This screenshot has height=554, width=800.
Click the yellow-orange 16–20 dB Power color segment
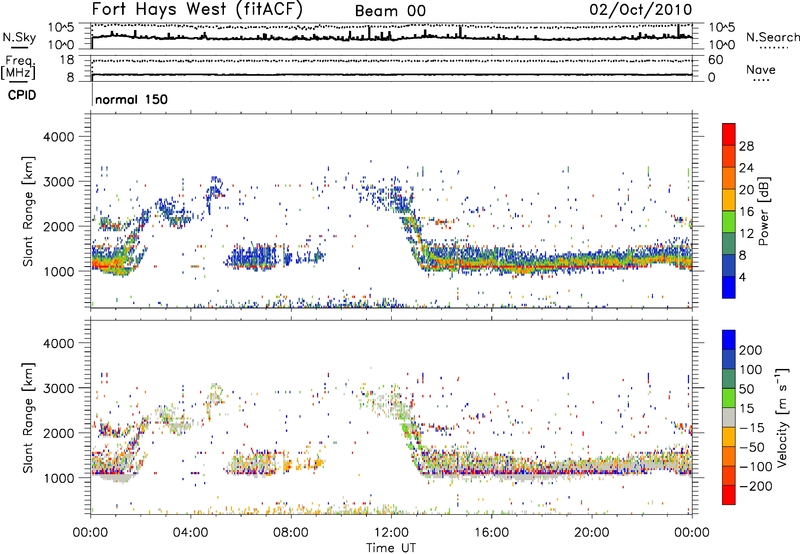729,200
